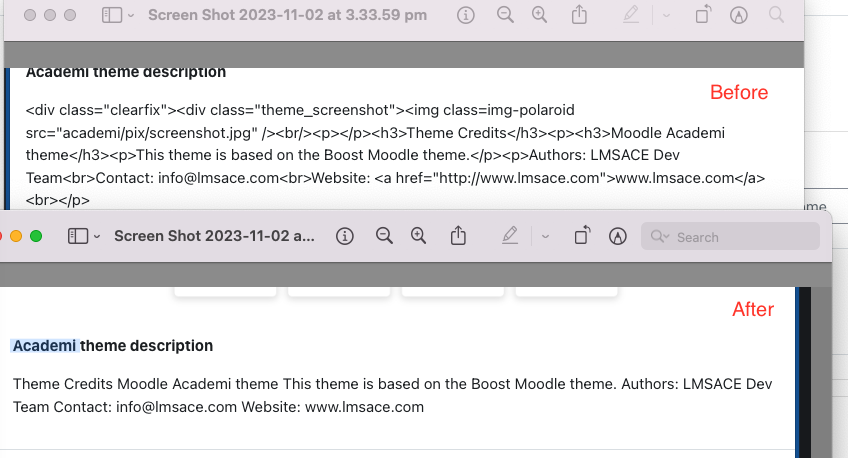The image size is (848, 458).
Task: Click the 'theme description' heading in the front window
Action: (147, 346)
